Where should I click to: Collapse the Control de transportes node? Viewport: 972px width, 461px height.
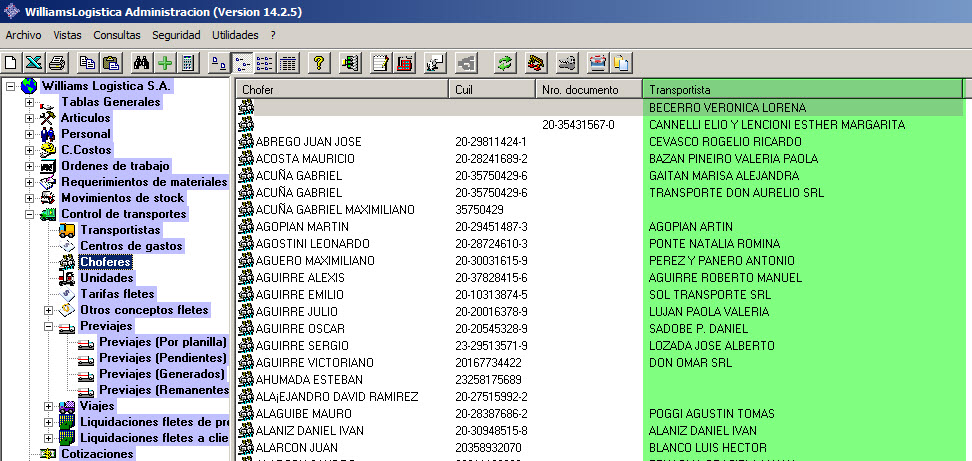click(x=29, y=214)
